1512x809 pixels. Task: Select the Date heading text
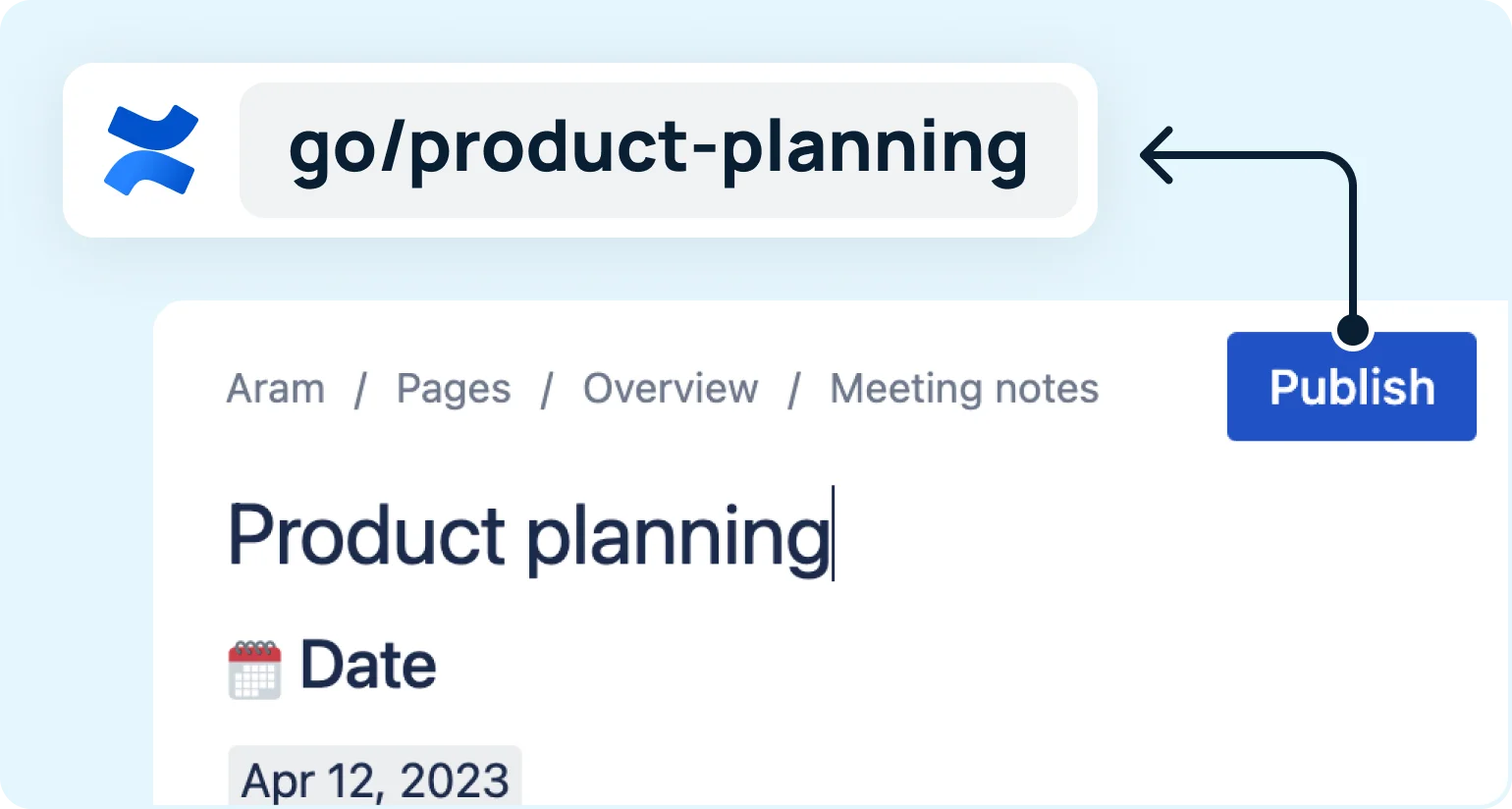click(x=368, y=666)
